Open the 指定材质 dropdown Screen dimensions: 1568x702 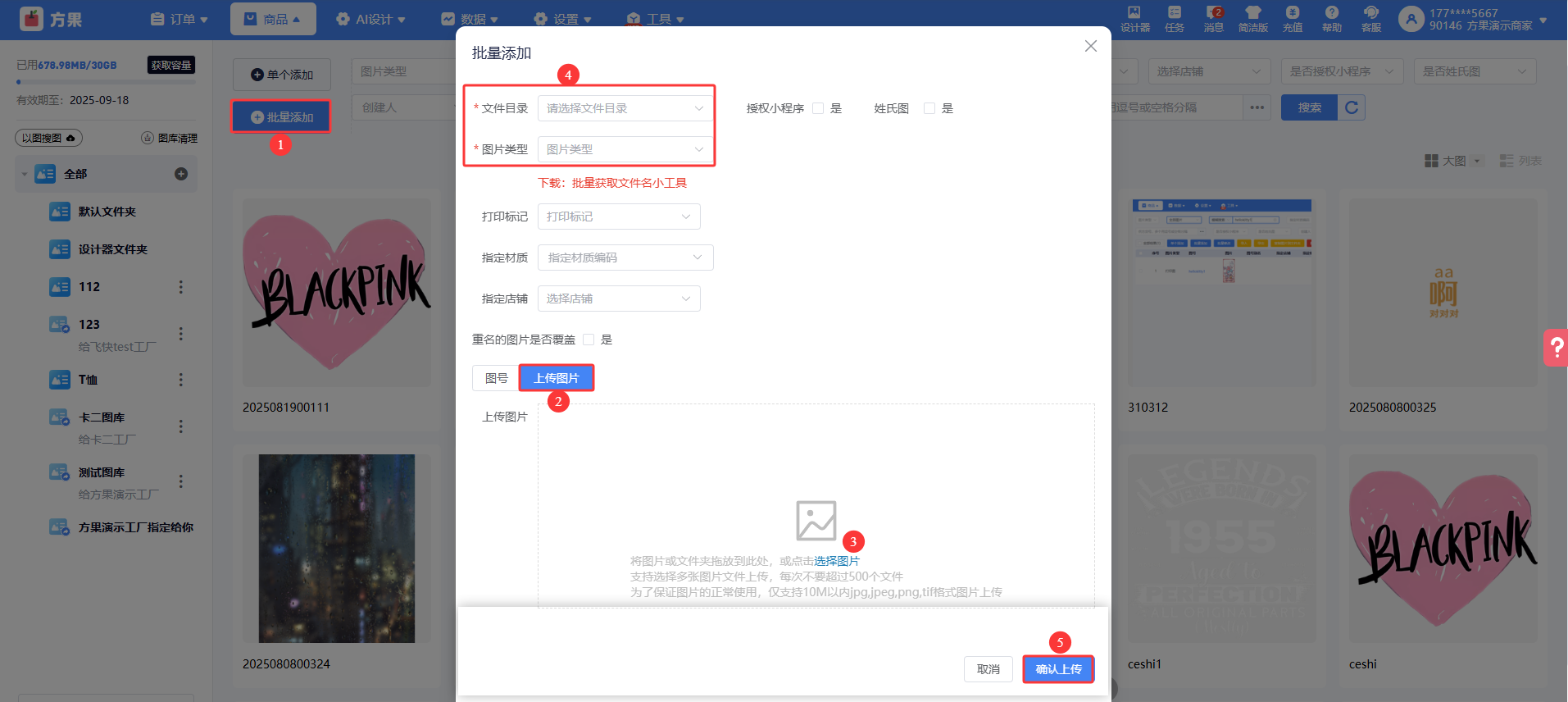click(625, 258)
